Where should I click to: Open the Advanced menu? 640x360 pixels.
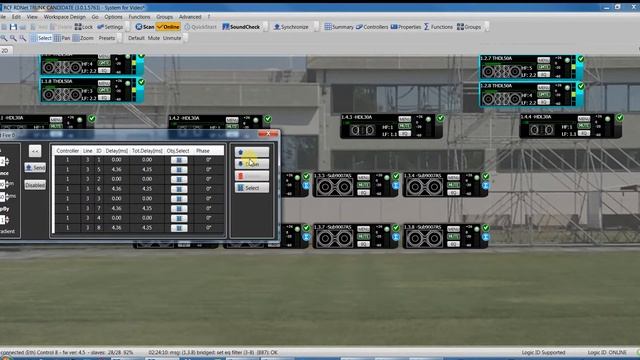click(190, 17)
